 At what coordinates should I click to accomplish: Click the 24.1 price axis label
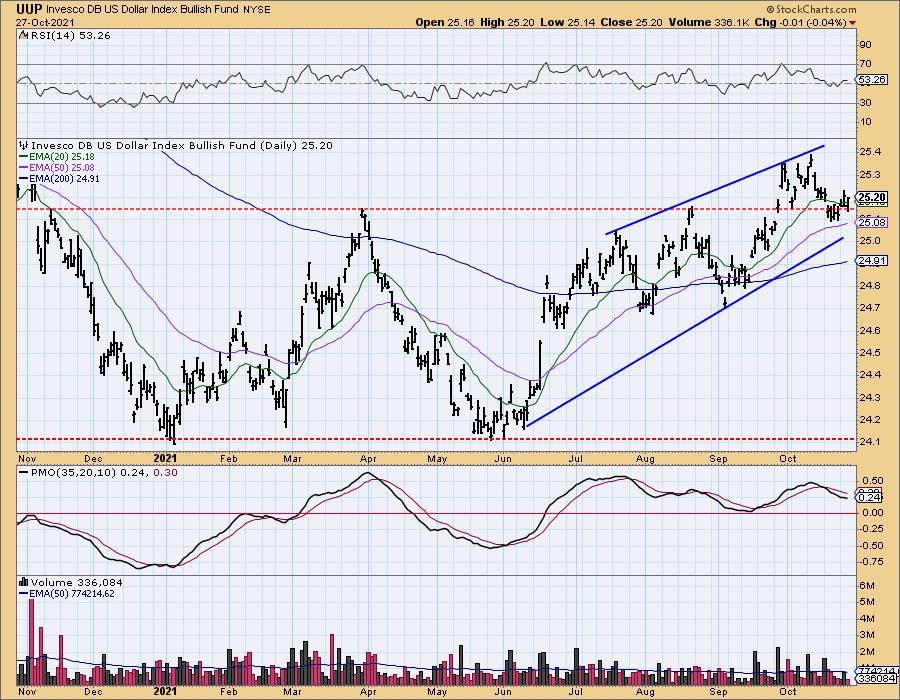870,442
